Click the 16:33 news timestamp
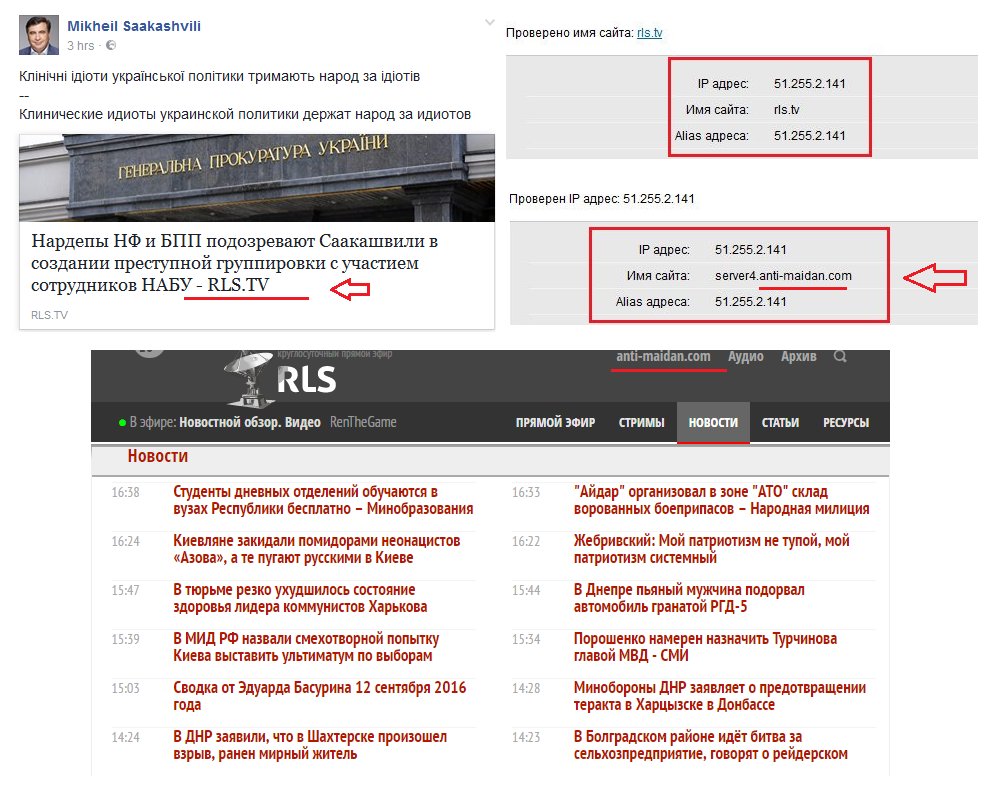This screenshot has width=1000, height=790. pos(526,492)
